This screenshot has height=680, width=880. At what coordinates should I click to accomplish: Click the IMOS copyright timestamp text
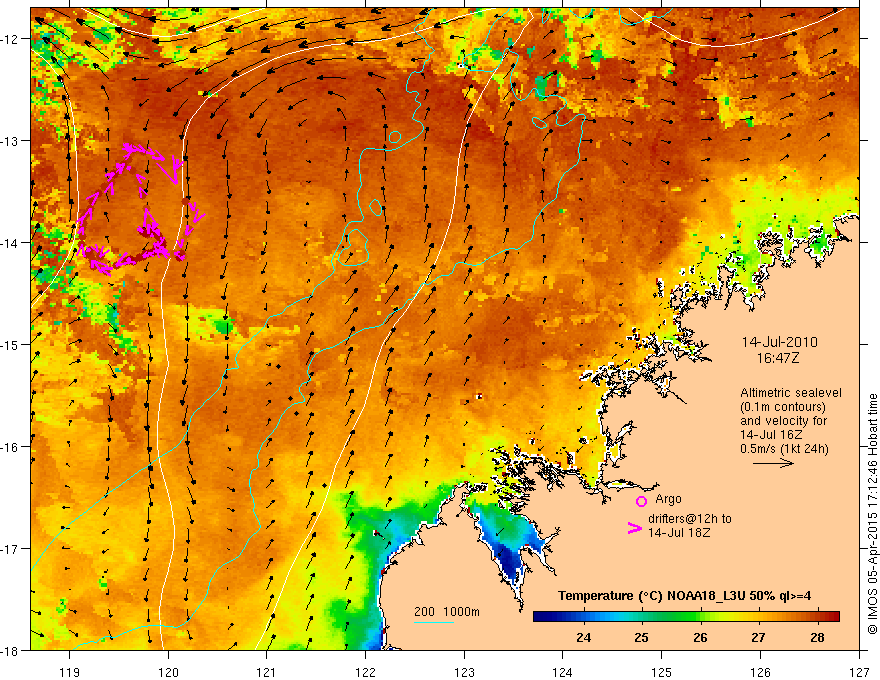tap(872, 515)
